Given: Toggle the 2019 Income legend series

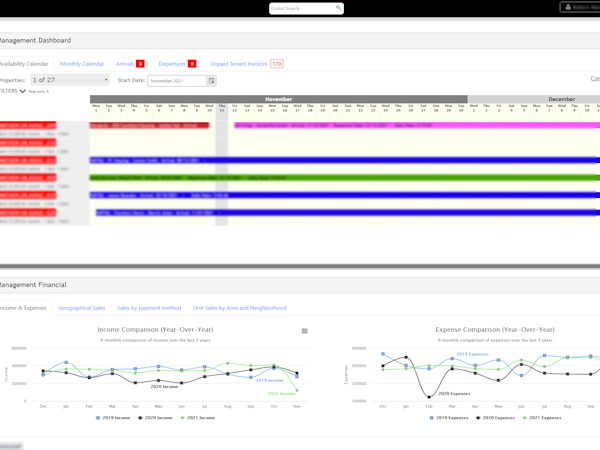Looking at the screenshot, I should coord(113,417).
